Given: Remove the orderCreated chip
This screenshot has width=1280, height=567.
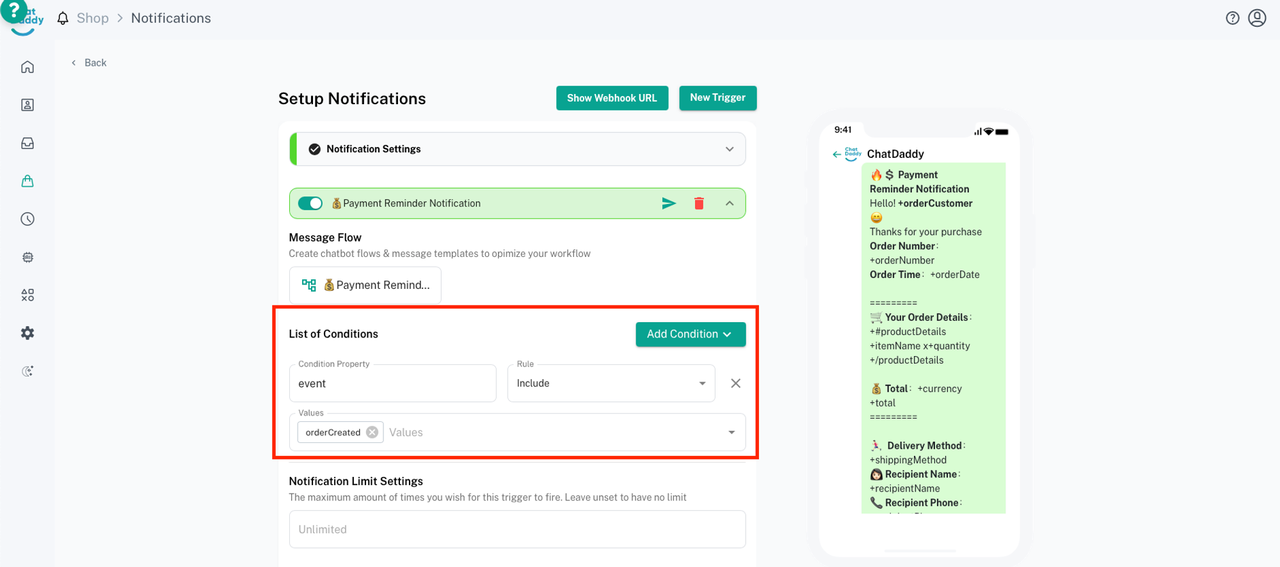Looking at the screenshot, I should coord(372,432).
